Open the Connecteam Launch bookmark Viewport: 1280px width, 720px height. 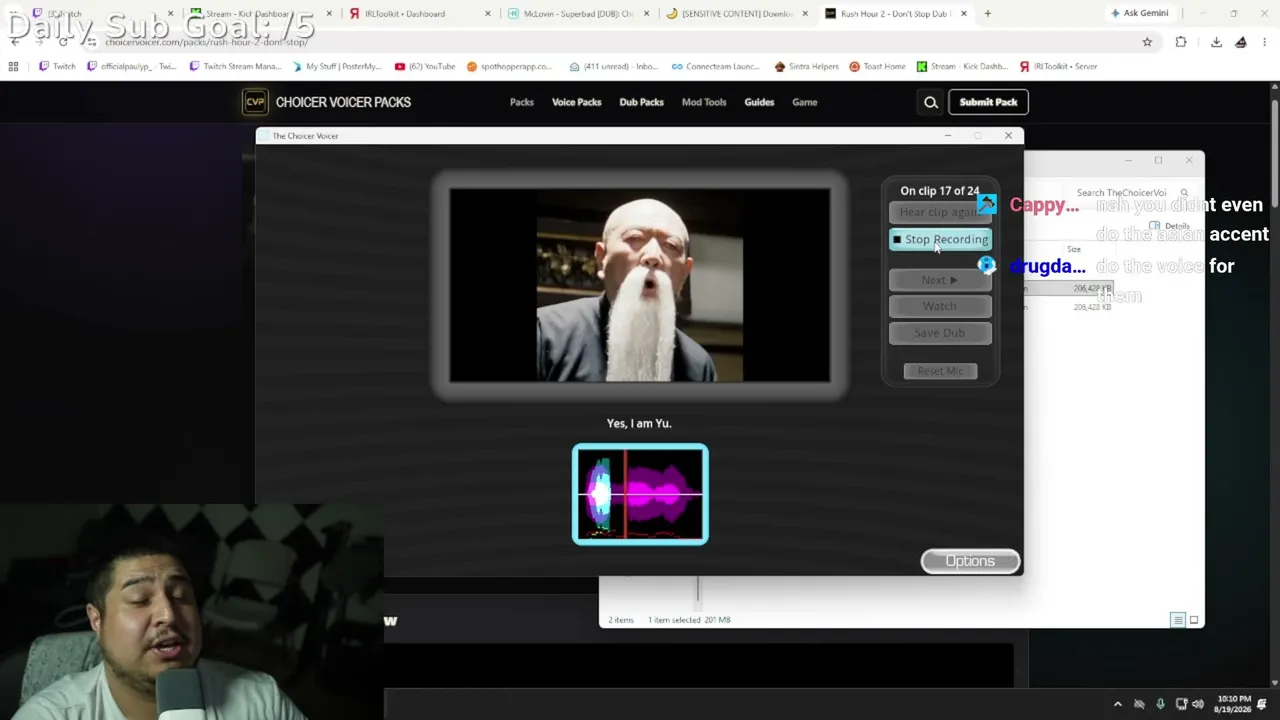pyautogui.click(x=715, y=66)
